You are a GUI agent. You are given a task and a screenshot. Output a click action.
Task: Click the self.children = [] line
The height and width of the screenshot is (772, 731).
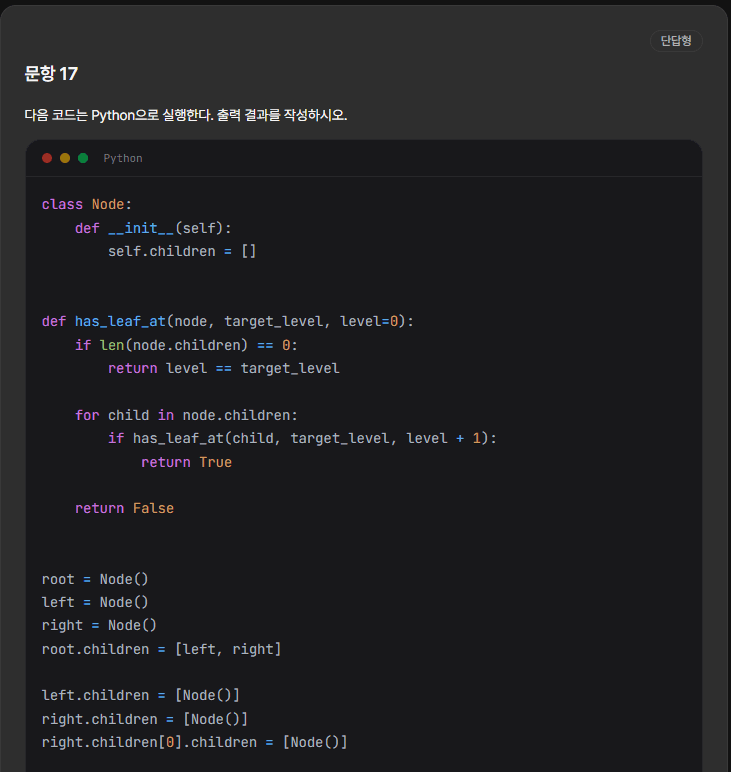pyautogui.click(x=182, y=252)
